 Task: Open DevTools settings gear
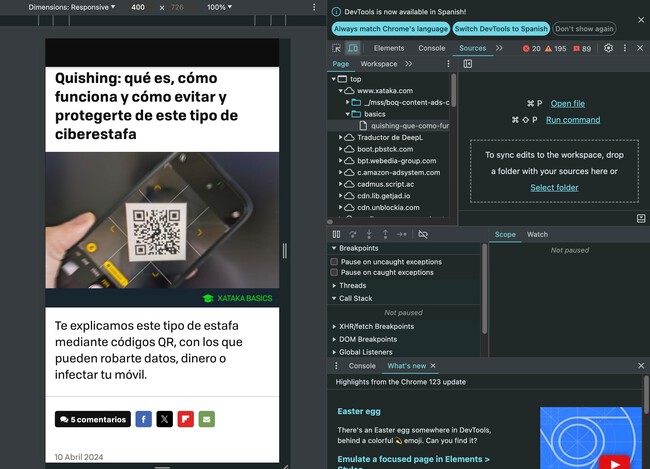[x=608, y=48]
